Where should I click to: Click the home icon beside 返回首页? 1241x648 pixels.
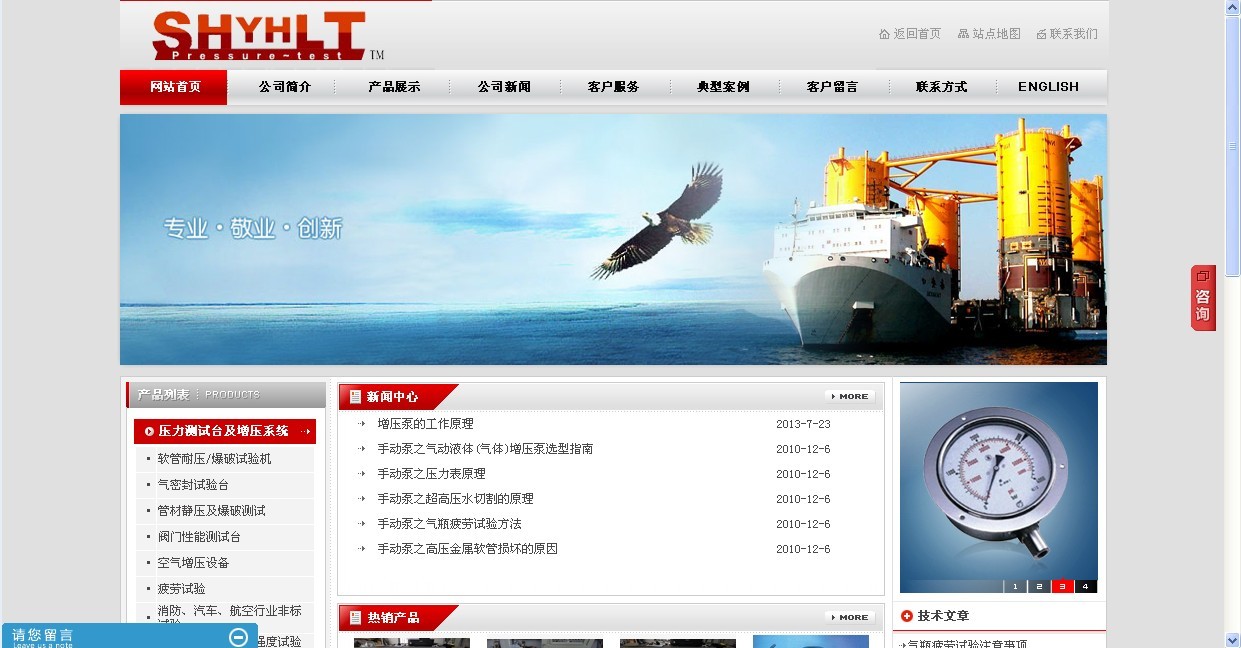pos(884,34)
